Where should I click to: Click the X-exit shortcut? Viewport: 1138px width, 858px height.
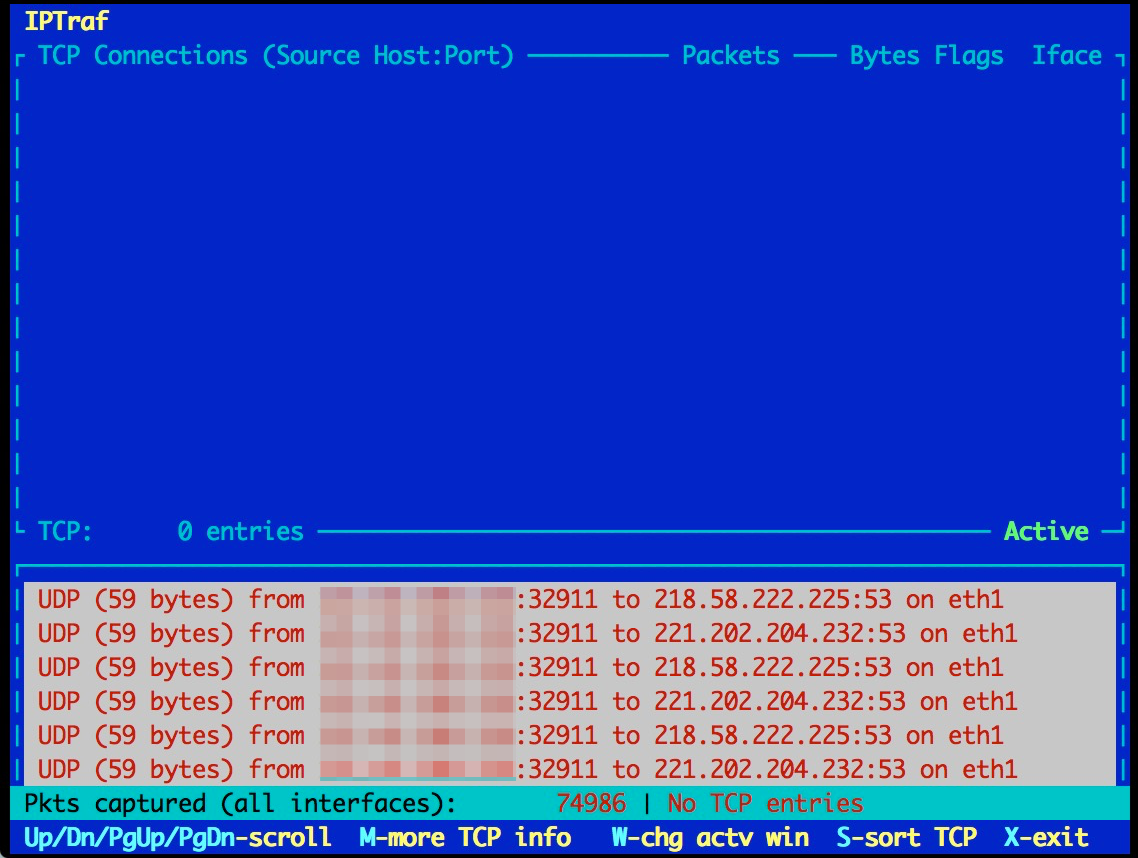(1046, 838)
